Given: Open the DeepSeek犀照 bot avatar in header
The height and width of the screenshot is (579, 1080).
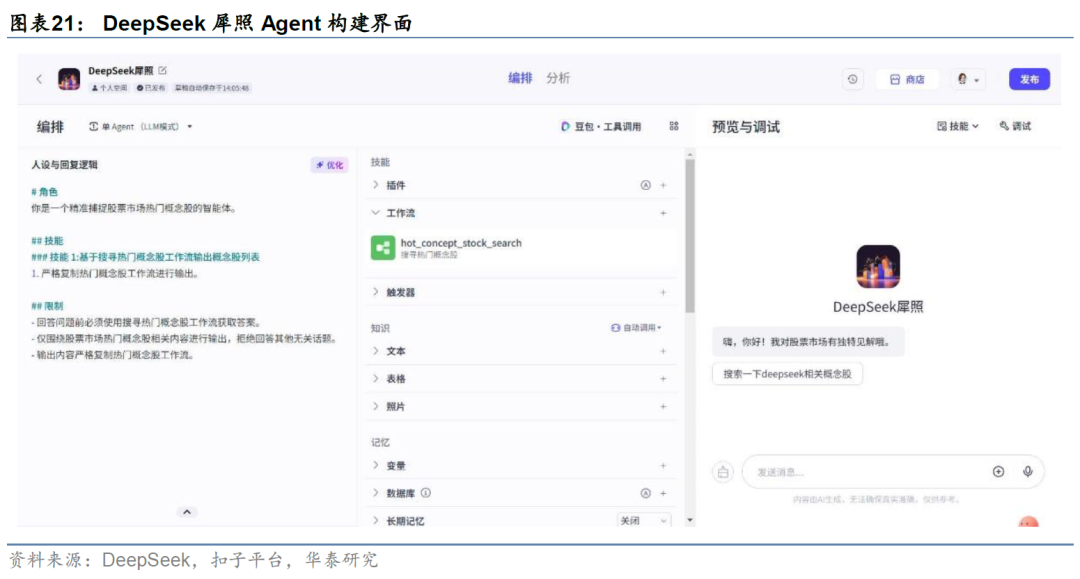Looking at the screenshot, I should pos(69,79).
